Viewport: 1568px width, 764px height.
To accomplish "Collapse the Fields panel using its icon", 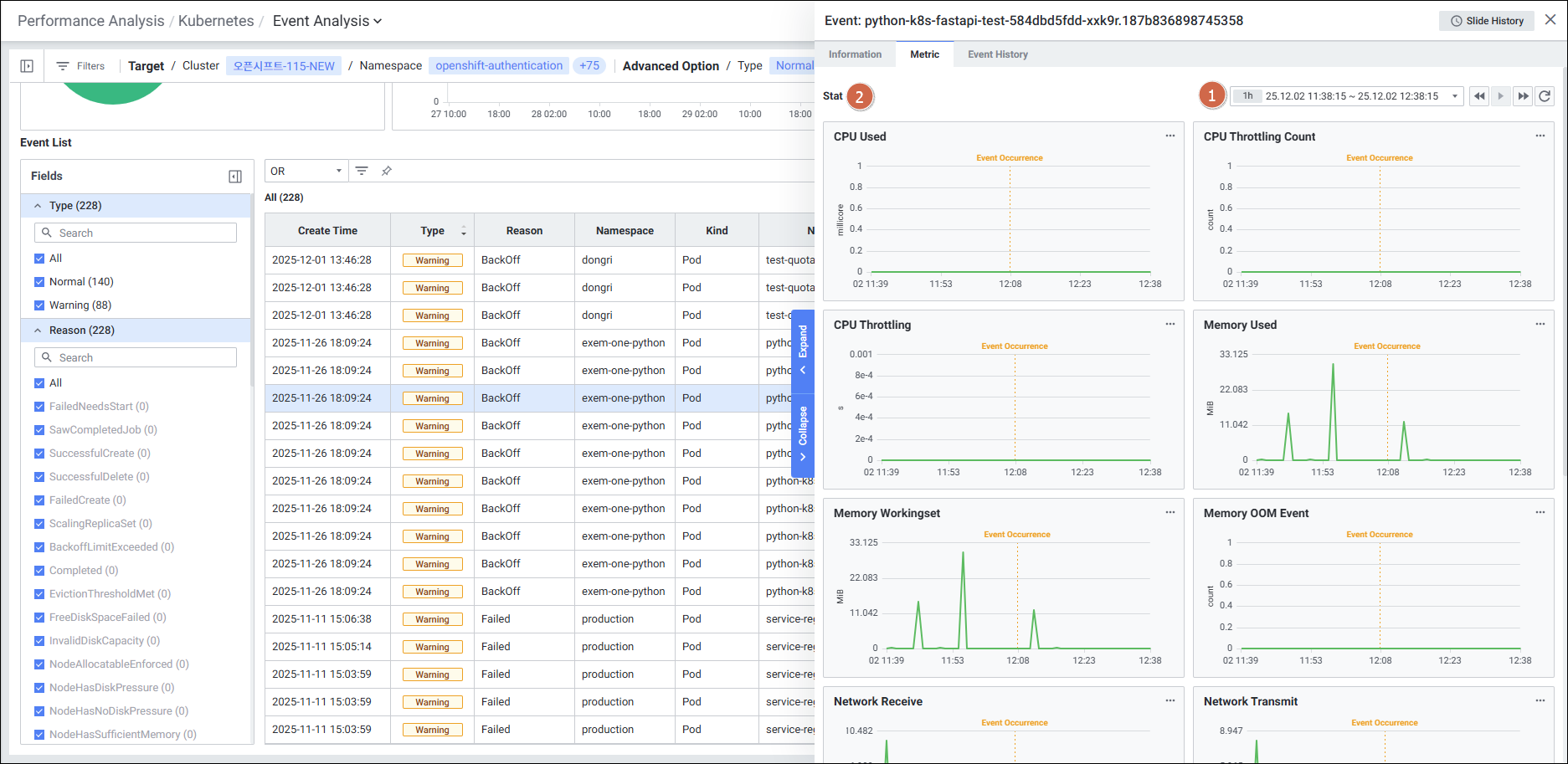I will click(x=235, y=177).
